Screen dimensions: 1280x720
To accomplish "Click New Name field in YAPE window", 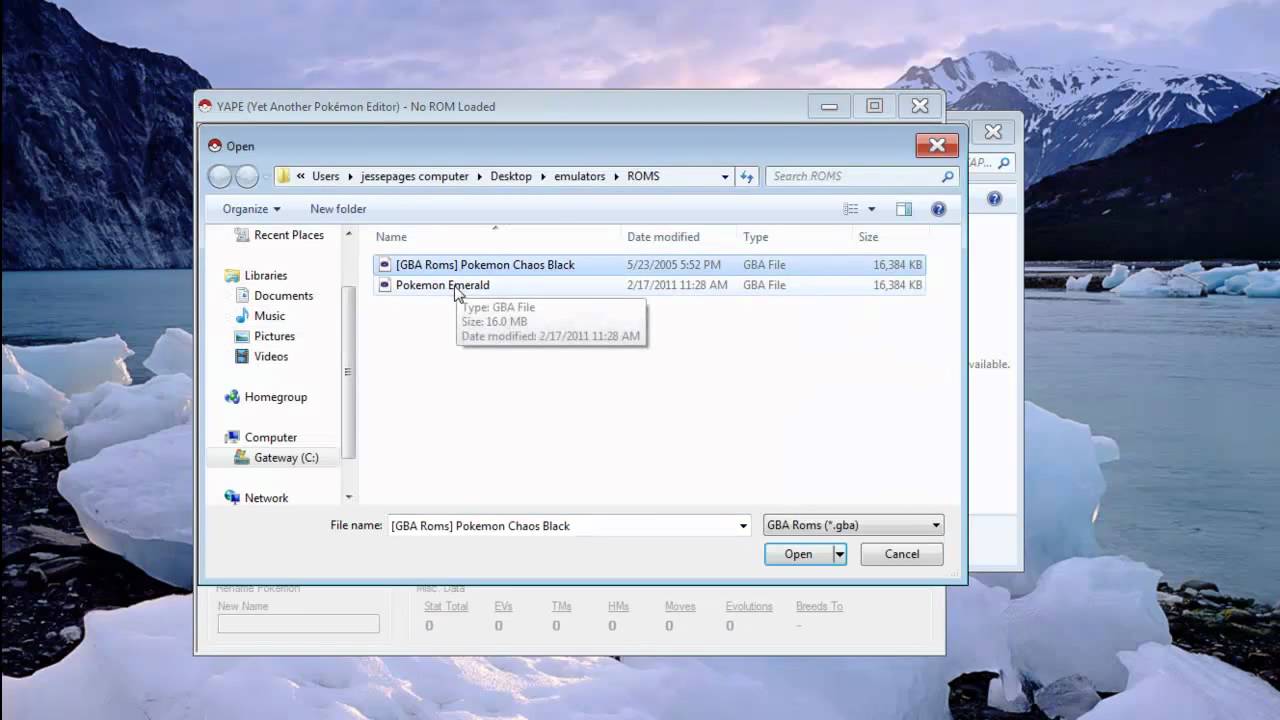I will coord(298,624).
